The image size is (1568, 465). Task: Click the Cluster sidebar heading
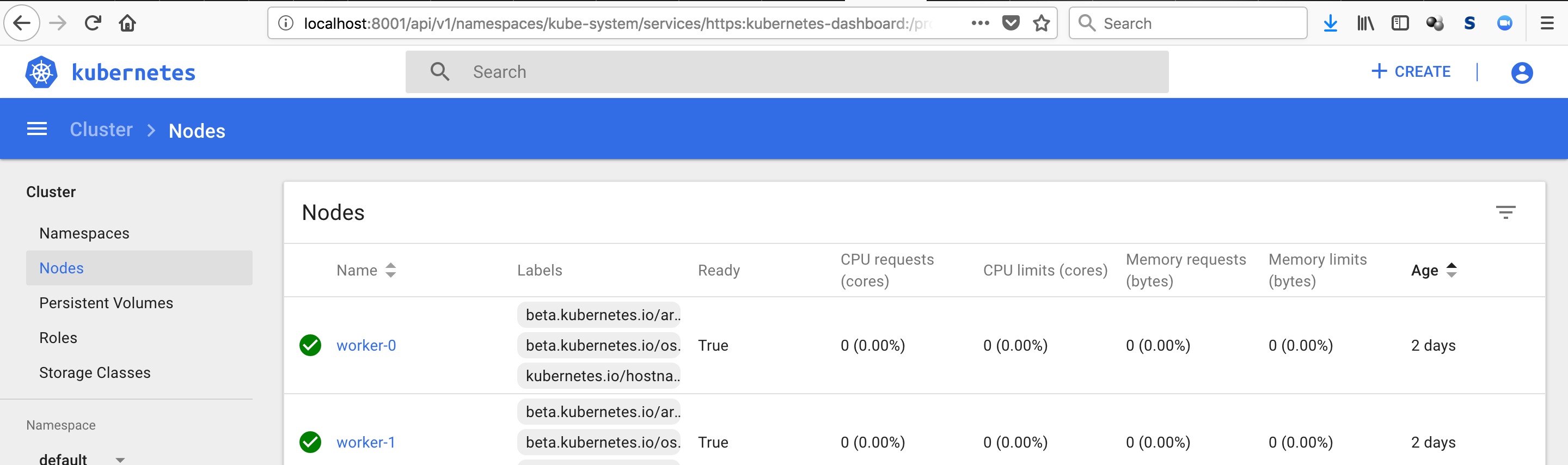coord(51,192)
